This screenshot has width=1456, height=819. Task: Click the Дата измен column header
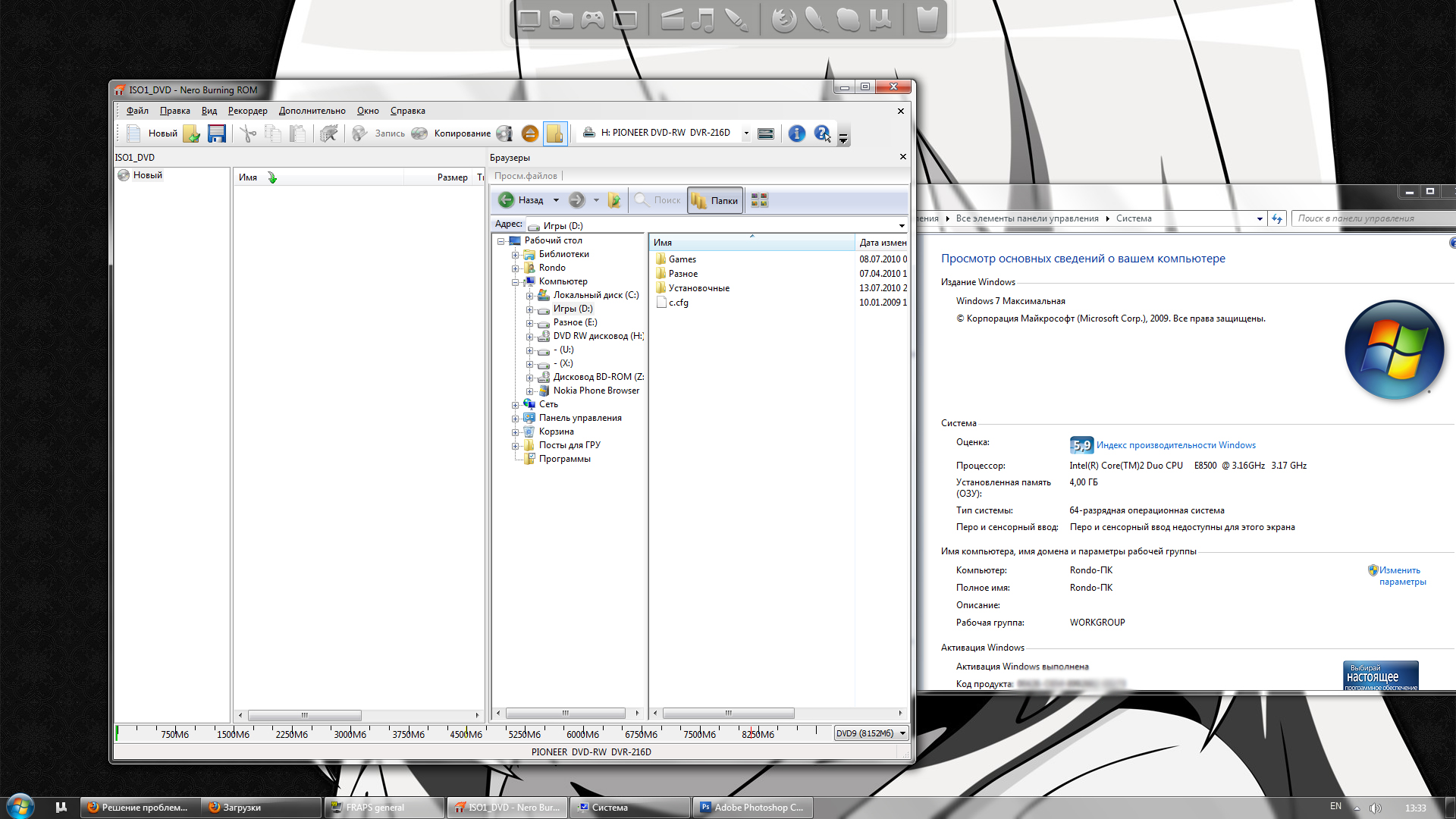tap(882, 243)
